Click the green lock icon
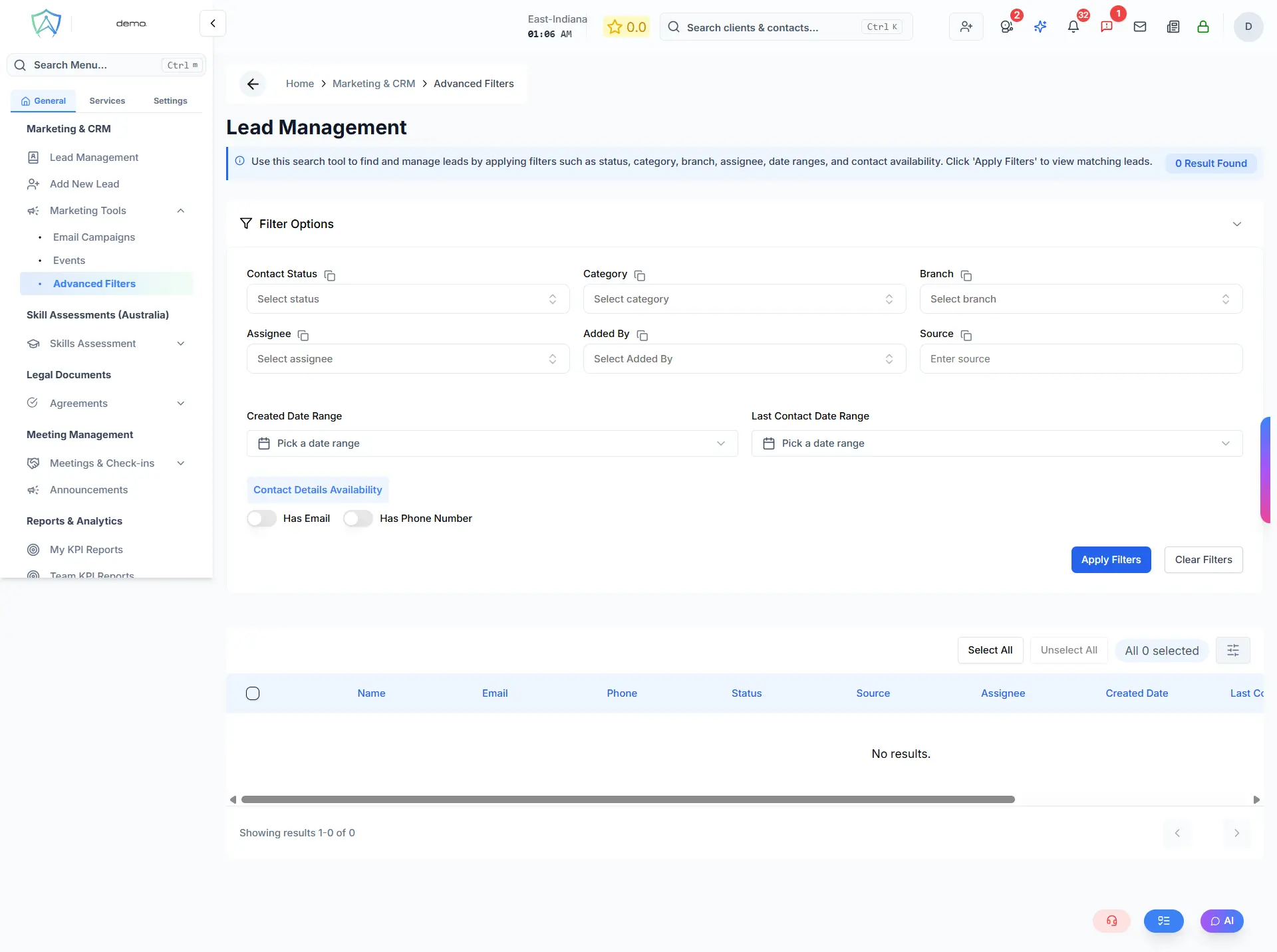 1203,27
